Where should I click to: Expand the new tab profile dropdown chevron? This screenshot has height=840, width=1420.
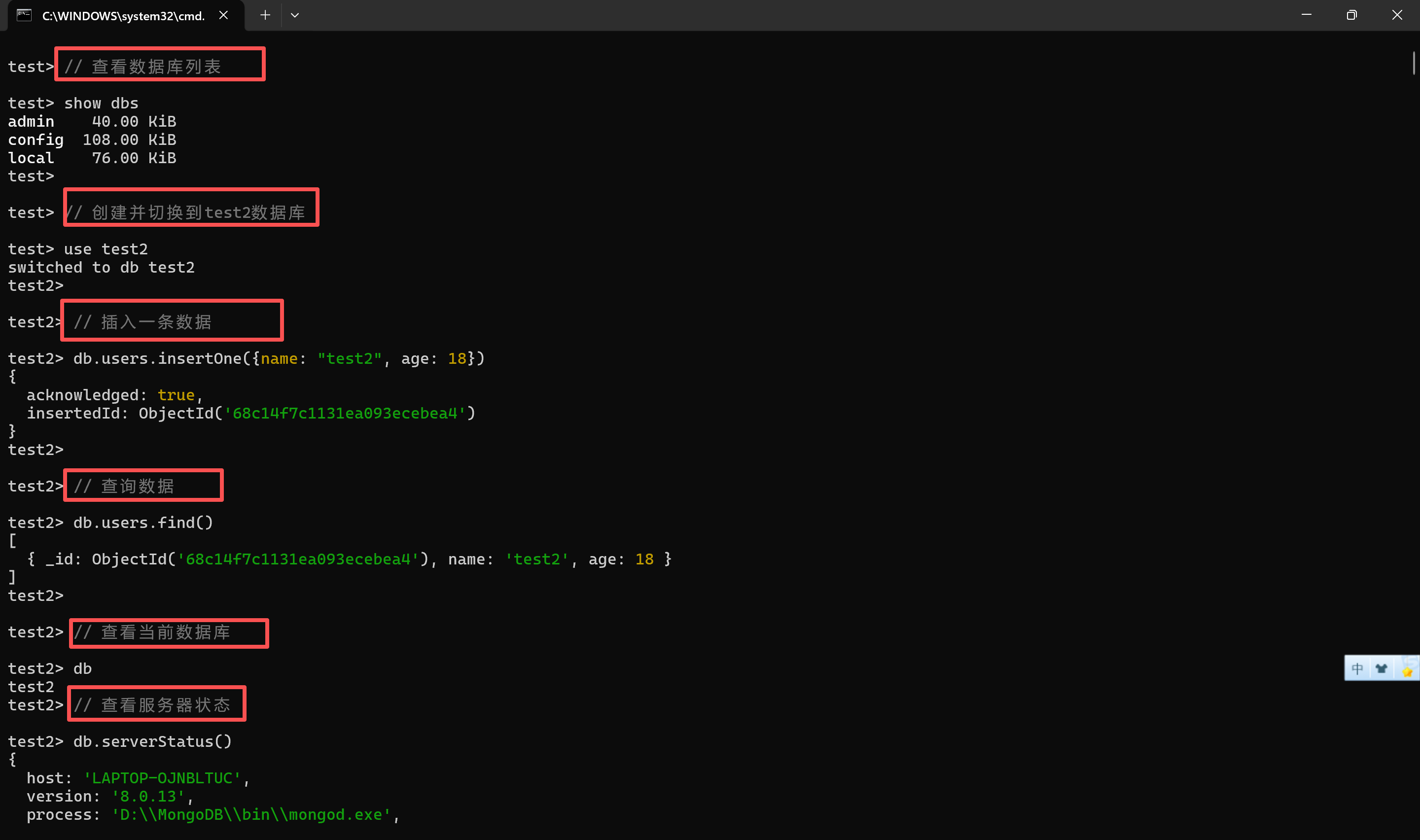click(295, 15)
